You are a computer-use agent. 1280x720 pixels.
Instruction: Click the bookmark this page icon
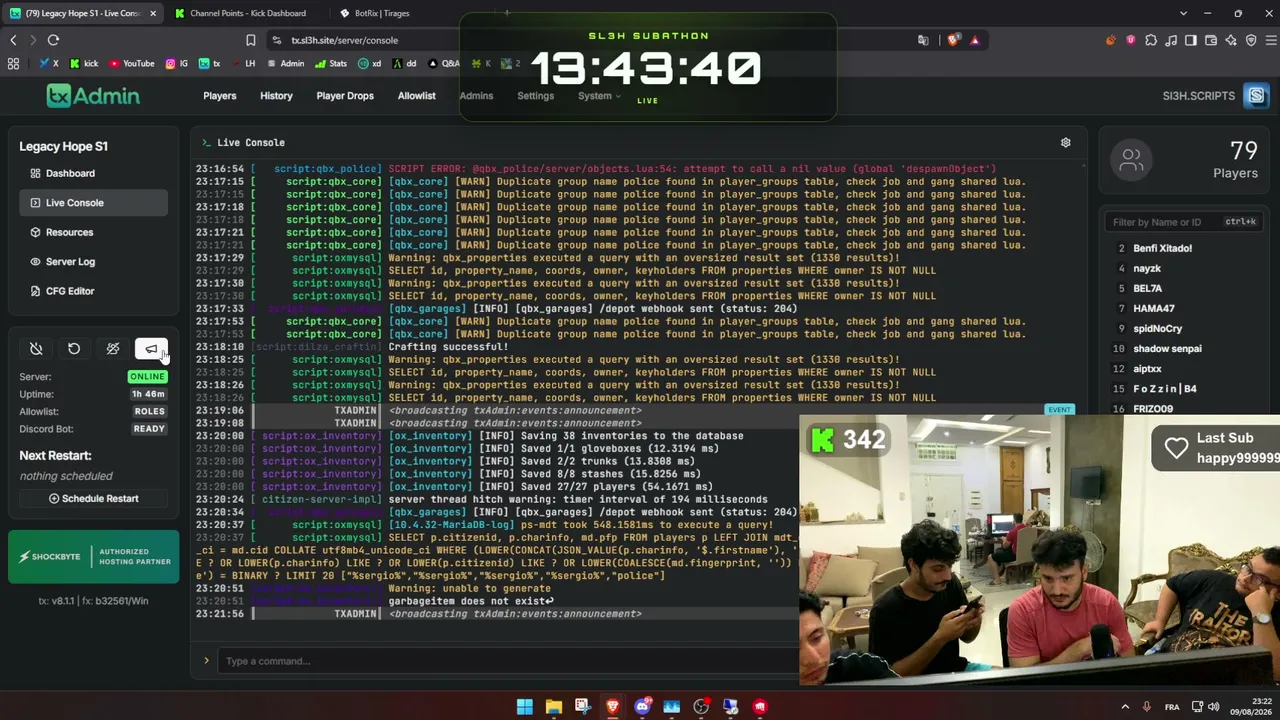(x=251, y=40)
